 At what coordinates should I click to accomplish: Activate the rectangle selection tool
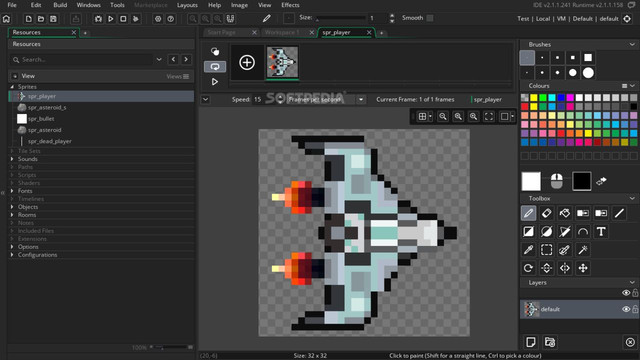coord(547,250)
